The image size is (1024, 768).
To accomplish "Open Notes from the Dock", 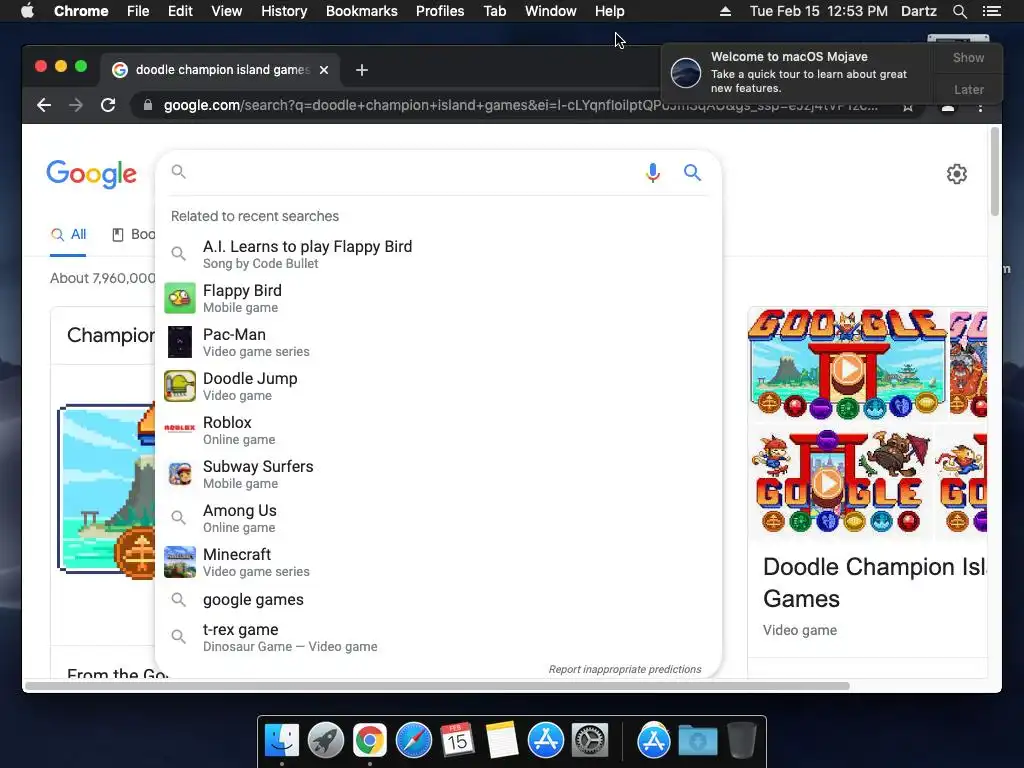I will [502, 741].
